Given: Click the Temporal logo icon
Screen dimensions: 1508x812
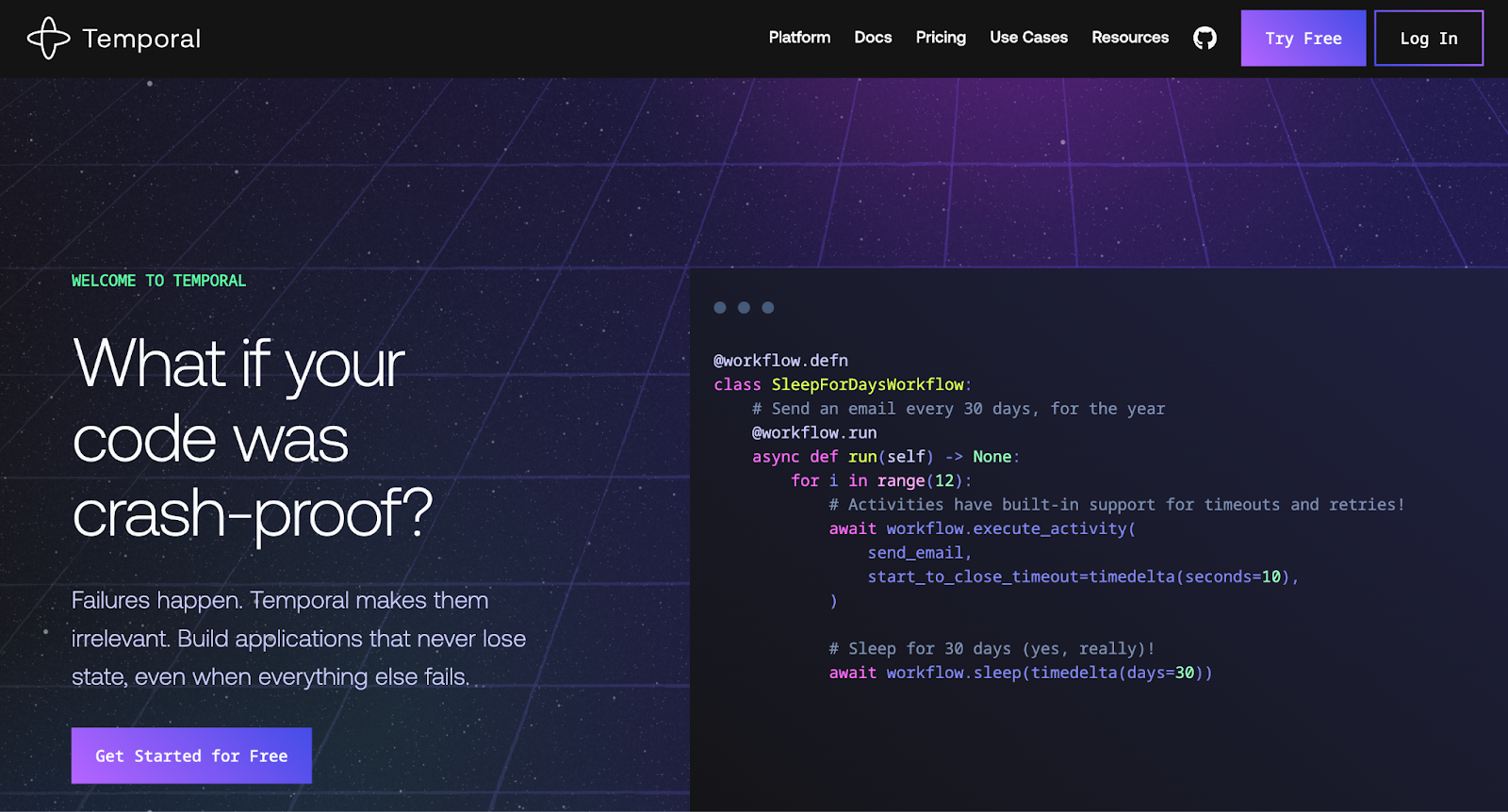Looking at the screenshot, I should point(48,39).
